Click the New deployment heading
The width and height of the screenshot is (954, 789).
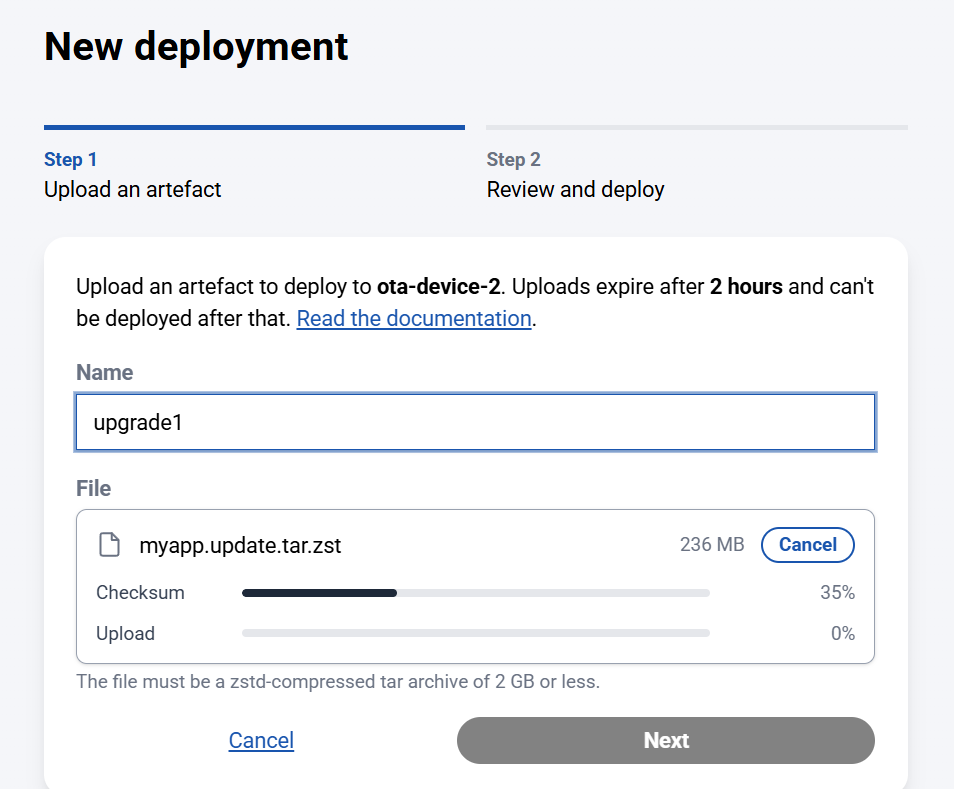pos(196,46)
